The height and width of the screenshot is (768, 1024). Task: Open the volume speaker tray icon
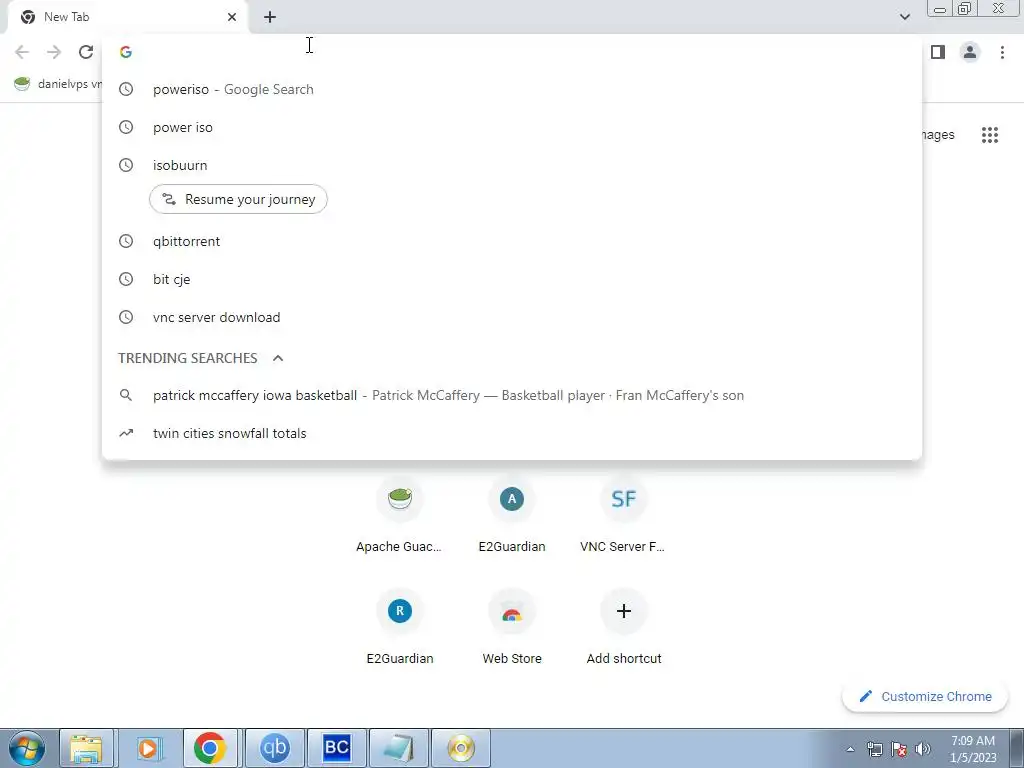(923, 749)
